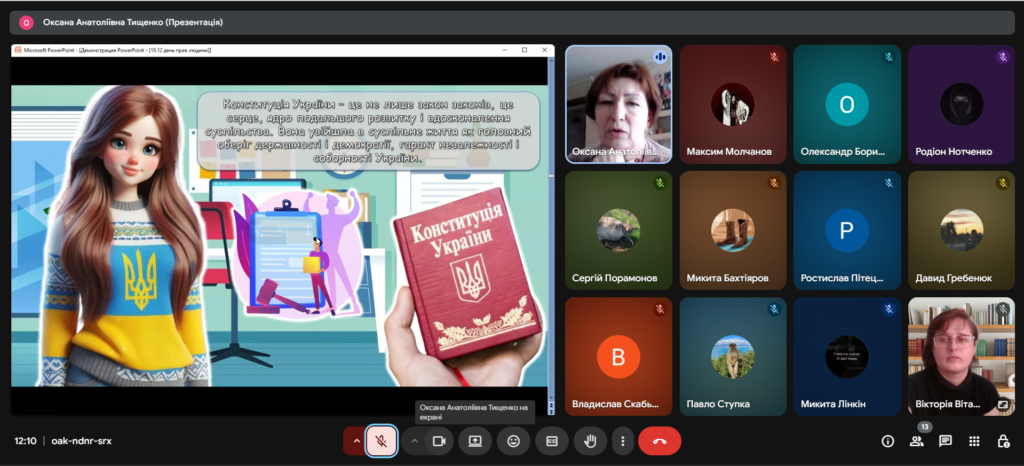Click the shared PowerPoint presentation slide

coord(281,235)
